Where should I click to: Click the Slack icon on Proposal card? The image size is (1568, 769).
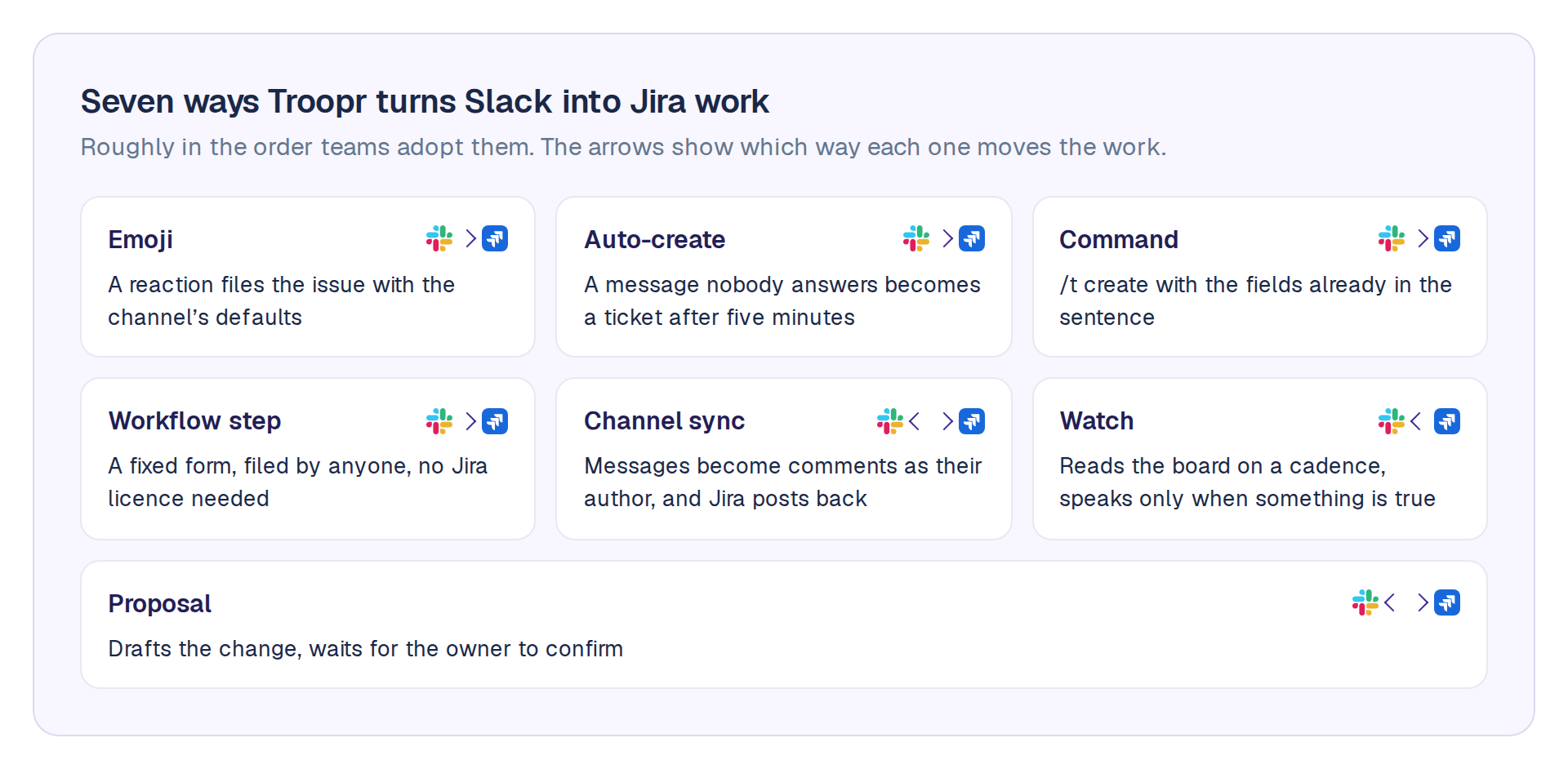coord(1365,602)
